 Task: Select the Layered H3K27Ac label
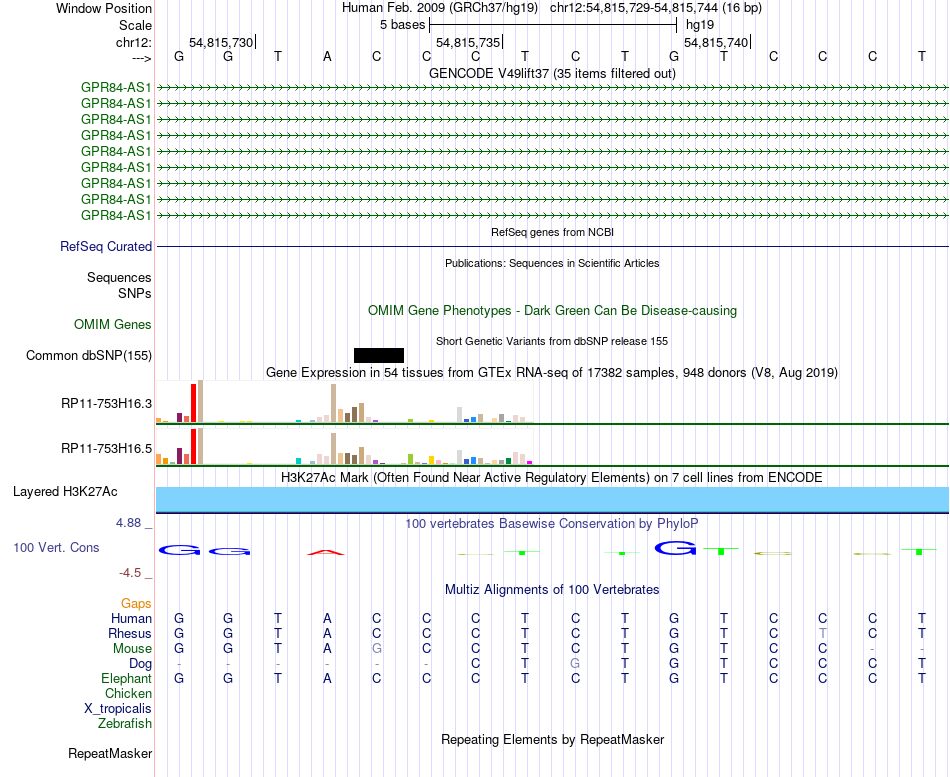pos(65,492)
